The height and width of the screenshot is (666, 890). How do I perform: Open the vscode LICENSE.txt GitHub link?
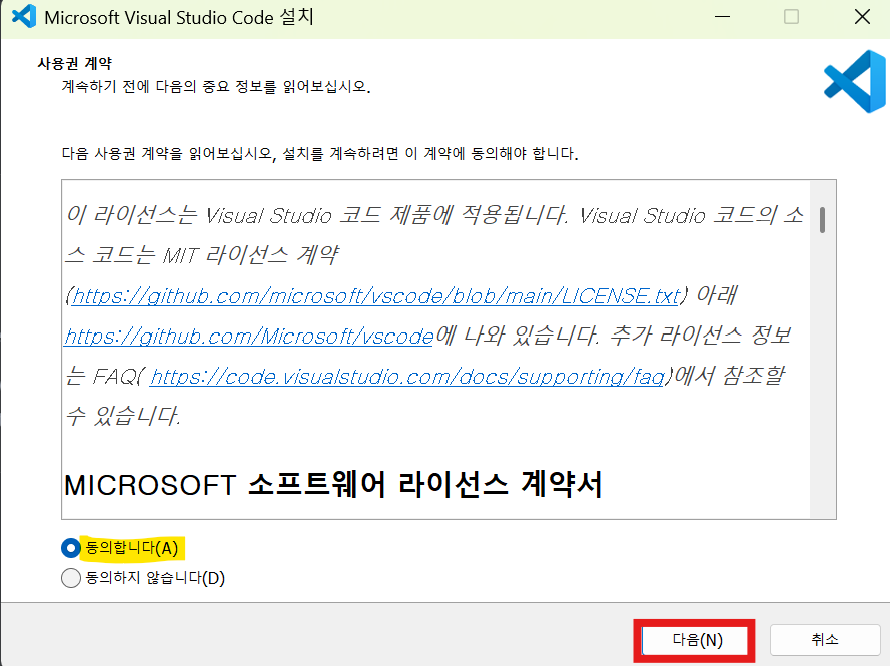[x=376, y=296]
